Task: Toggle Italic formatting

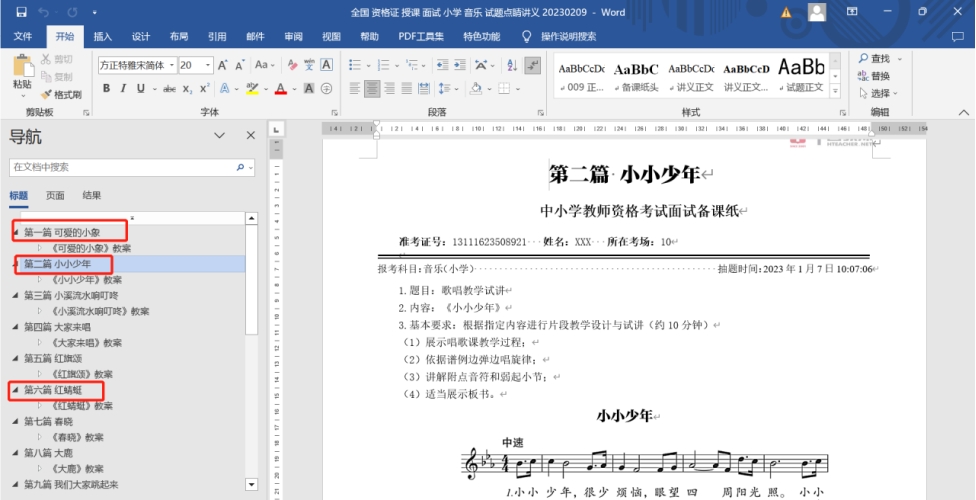Action: click(x=123, y=89)
